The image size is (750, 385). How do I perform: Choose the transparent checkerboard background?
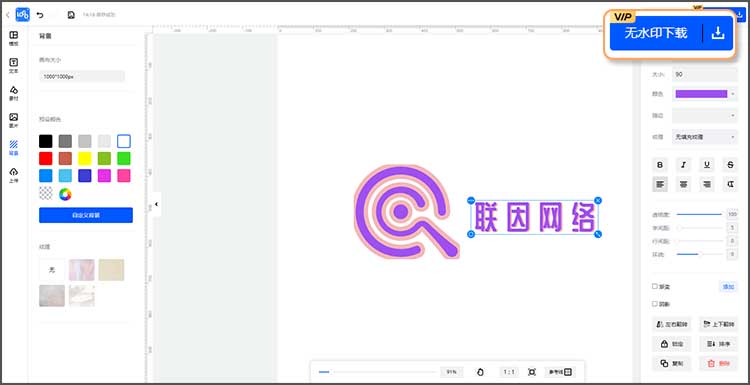coord(45,194)
